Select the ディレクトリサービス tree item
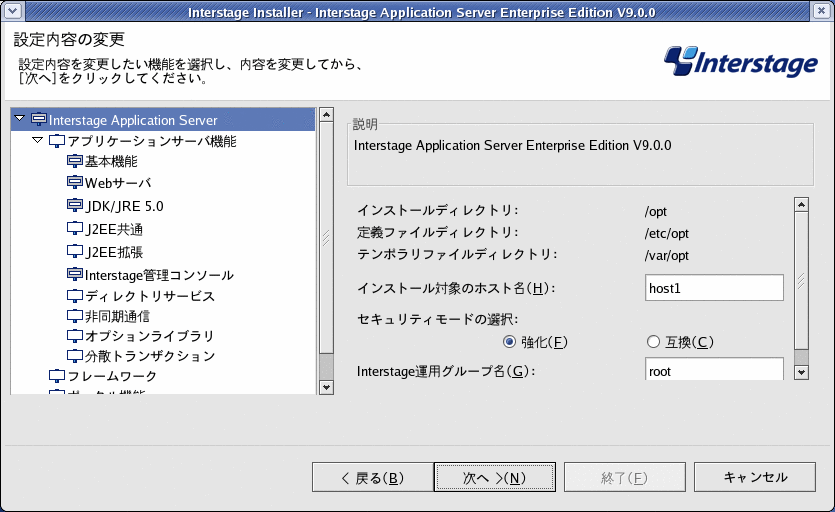Screen dimensions: 835x512 click(x=150, y=296)
